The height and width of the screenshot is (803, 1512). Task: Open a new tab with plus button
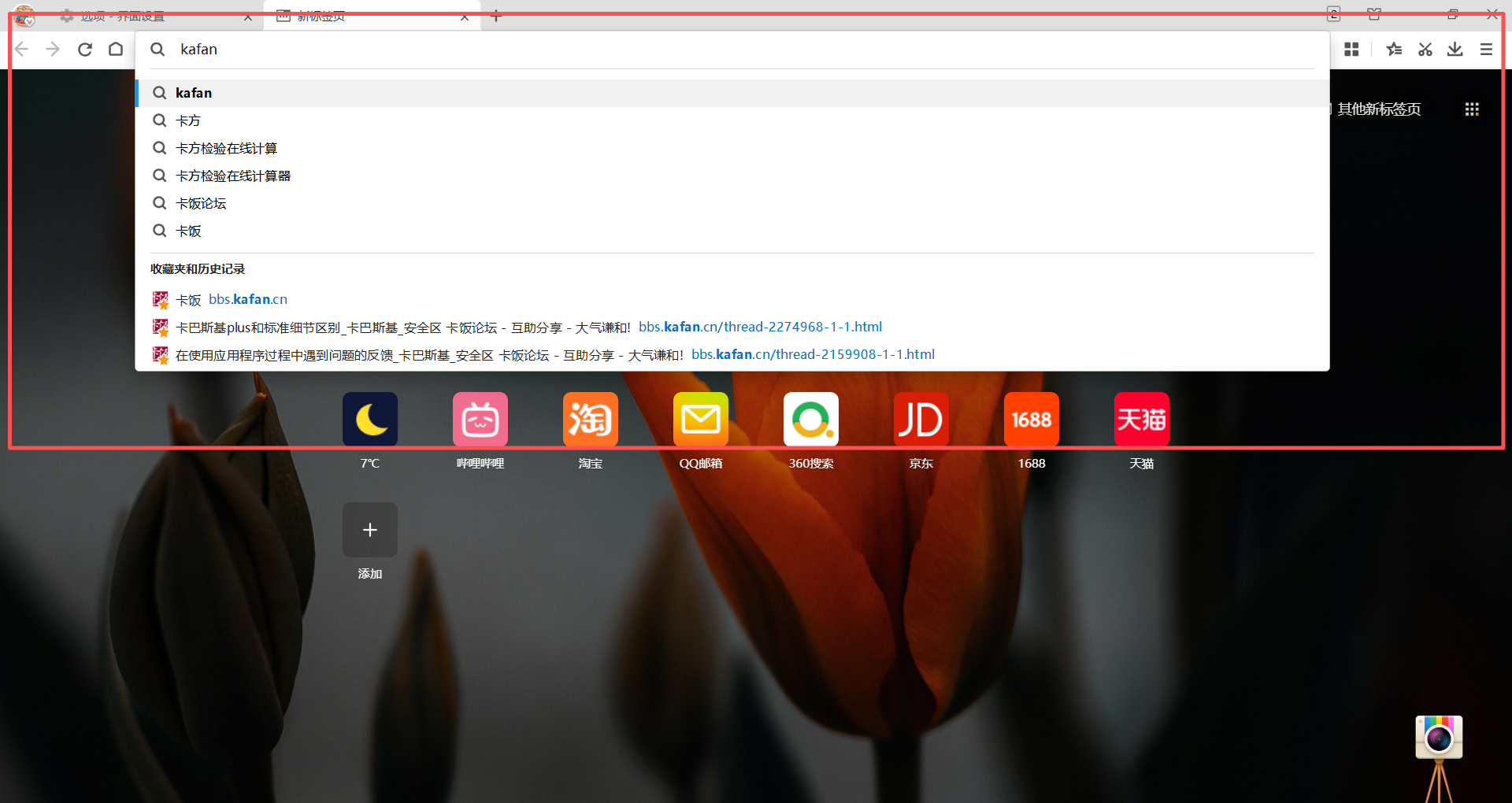point(495,17)
